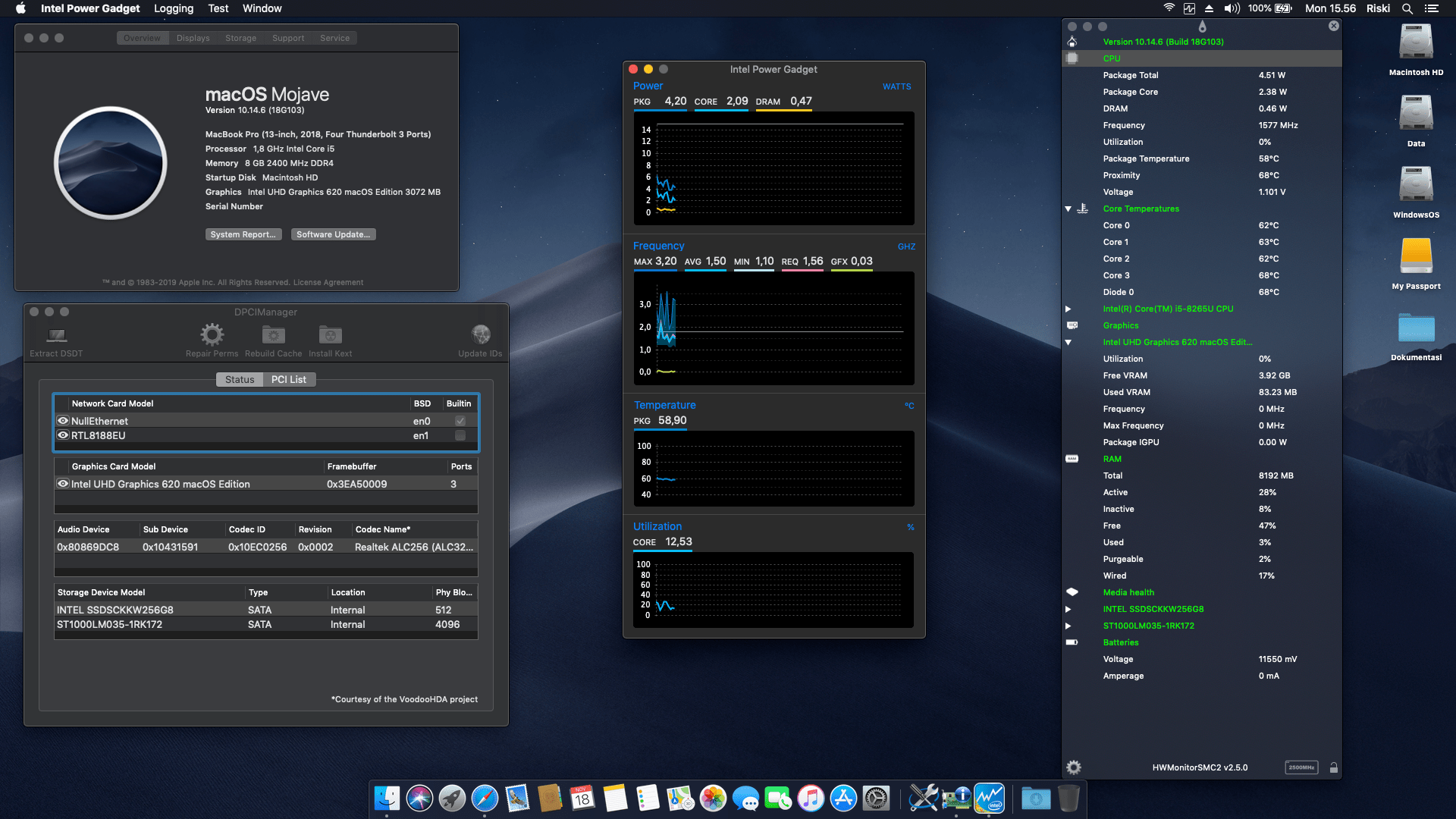Launch Intel Power Gadget from the Dock
The height and width of the screenshot is (819, 1456).
(990, 798)
